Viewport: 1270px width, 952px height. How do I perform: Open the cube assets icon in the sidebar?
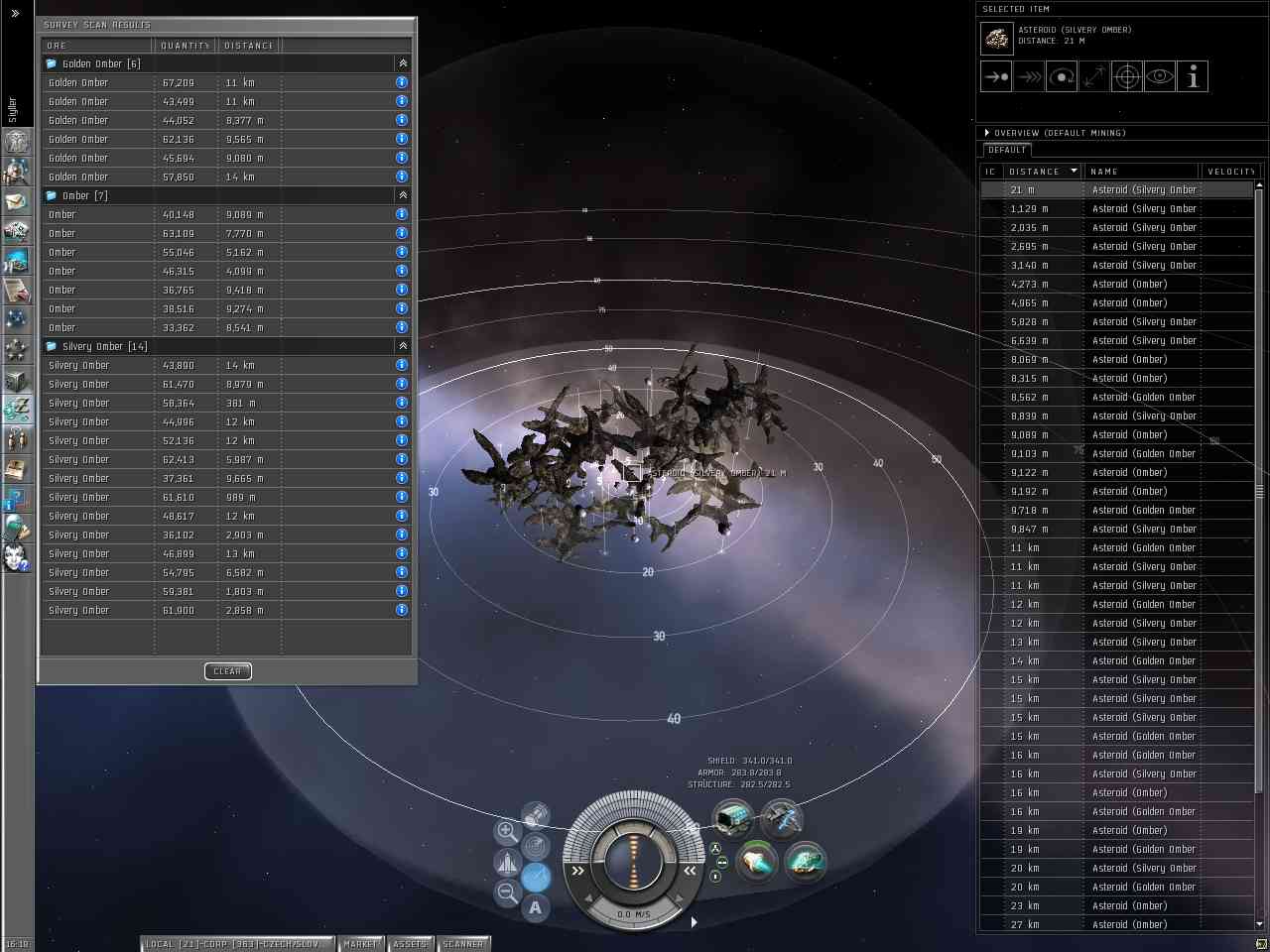click(x=17, y=380)
